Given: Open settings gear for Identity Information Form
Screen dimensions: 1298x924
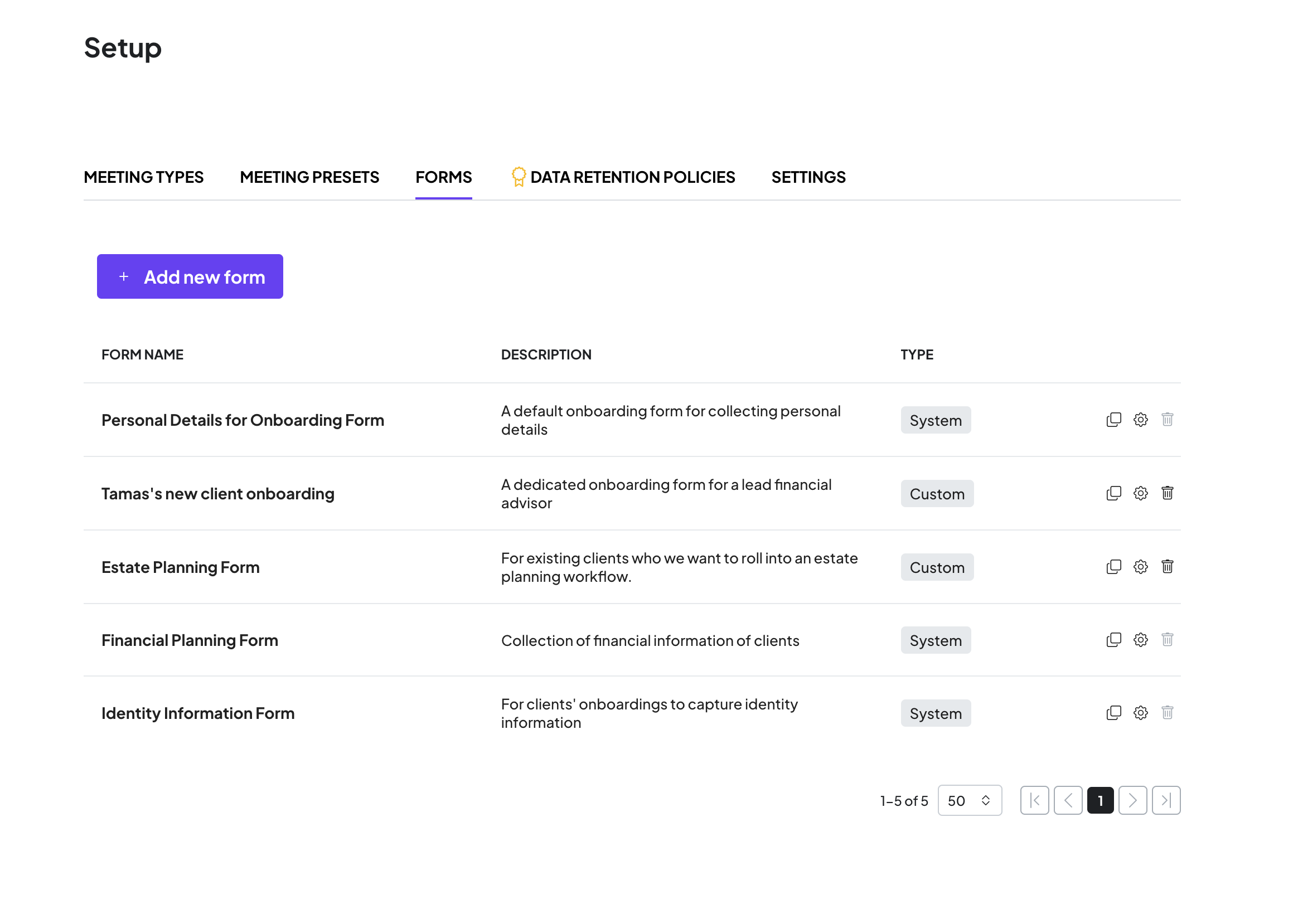Looking at the screenshot, I should pyautogui.click(x=1140, y=713).
